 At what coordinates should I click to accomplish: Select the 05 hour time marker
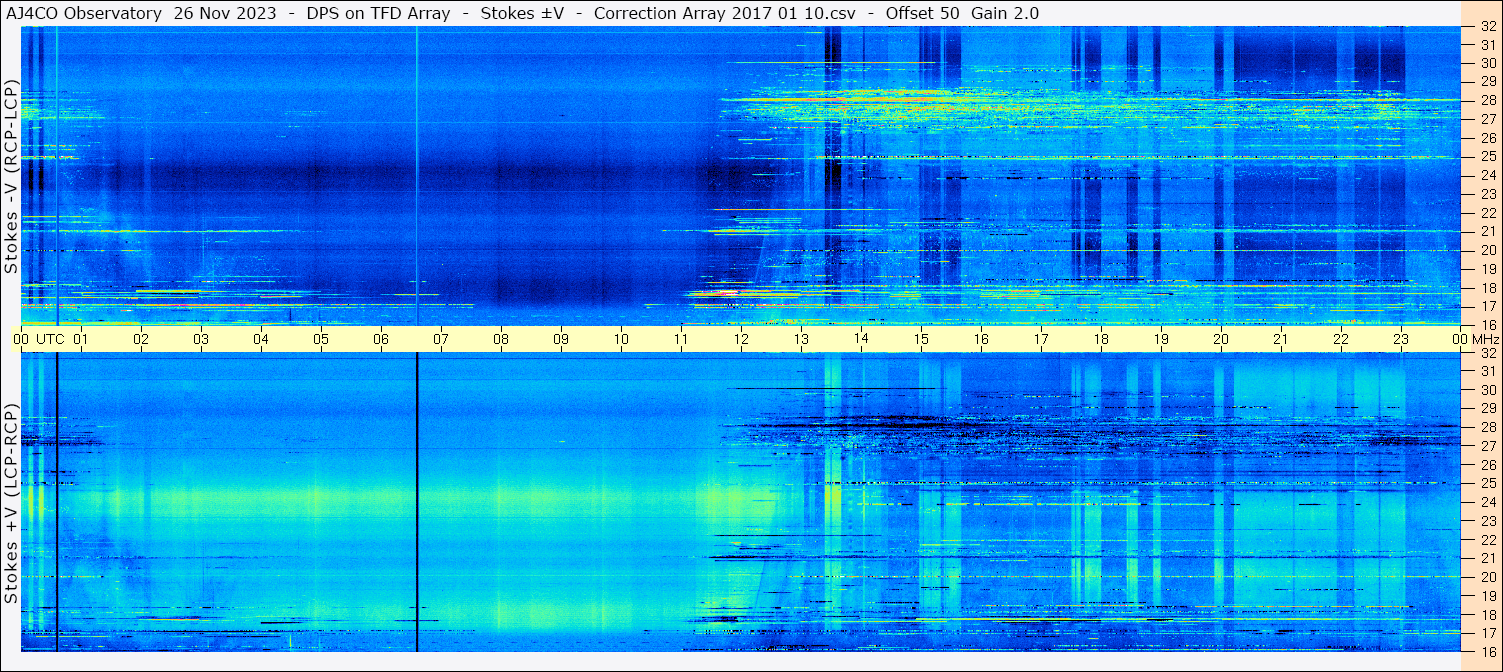click(321, 339)
